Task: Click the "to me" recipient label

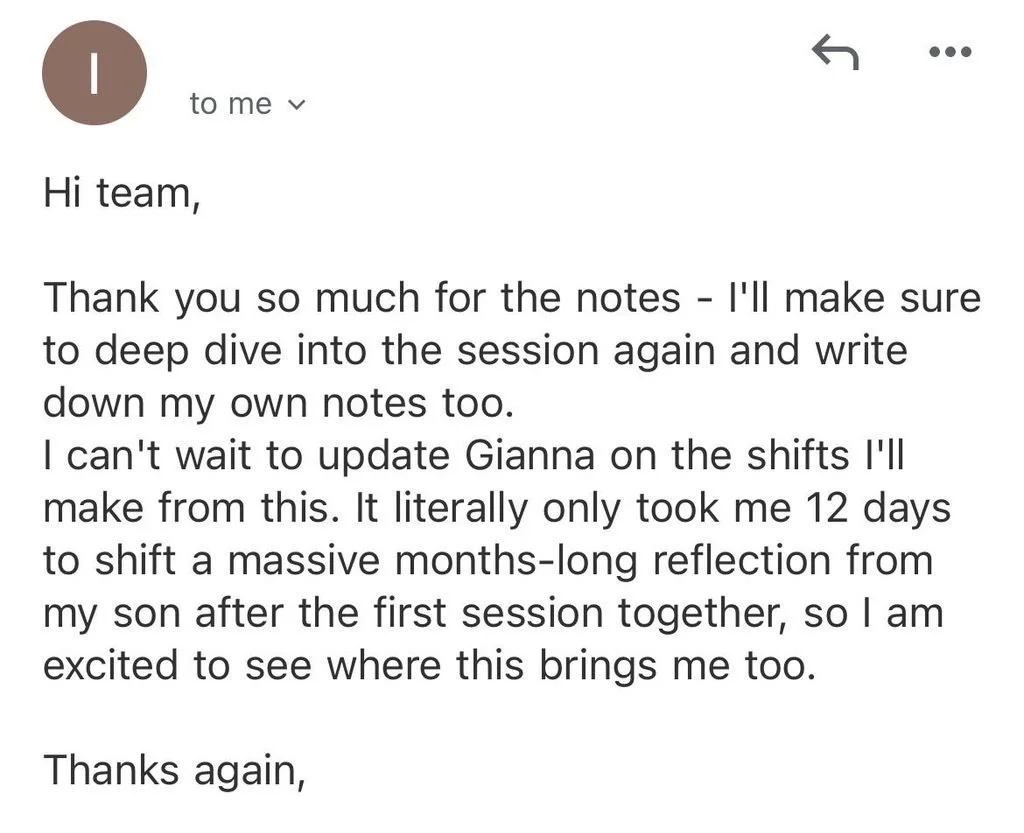Action: tap(231, 104)
